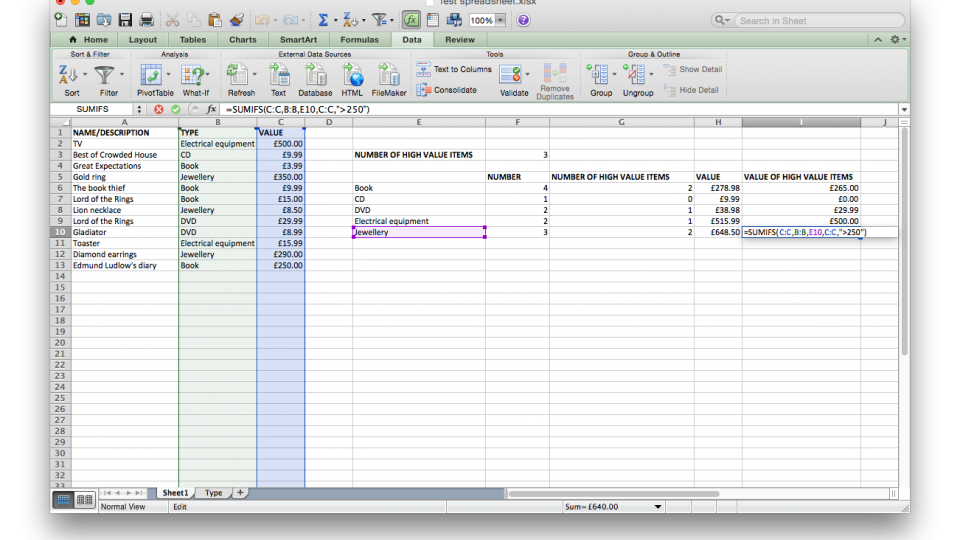Expand the Validate dropdown arrow
The image size is (960, 540).
(x=527, y=75)
